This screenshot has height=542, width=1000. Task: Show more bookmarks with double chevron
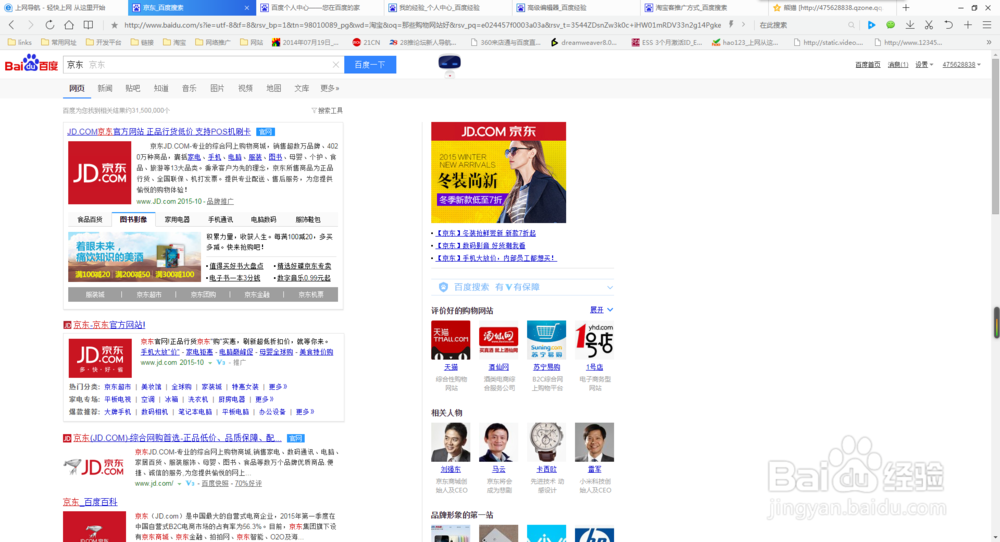[x=989, y=42]
